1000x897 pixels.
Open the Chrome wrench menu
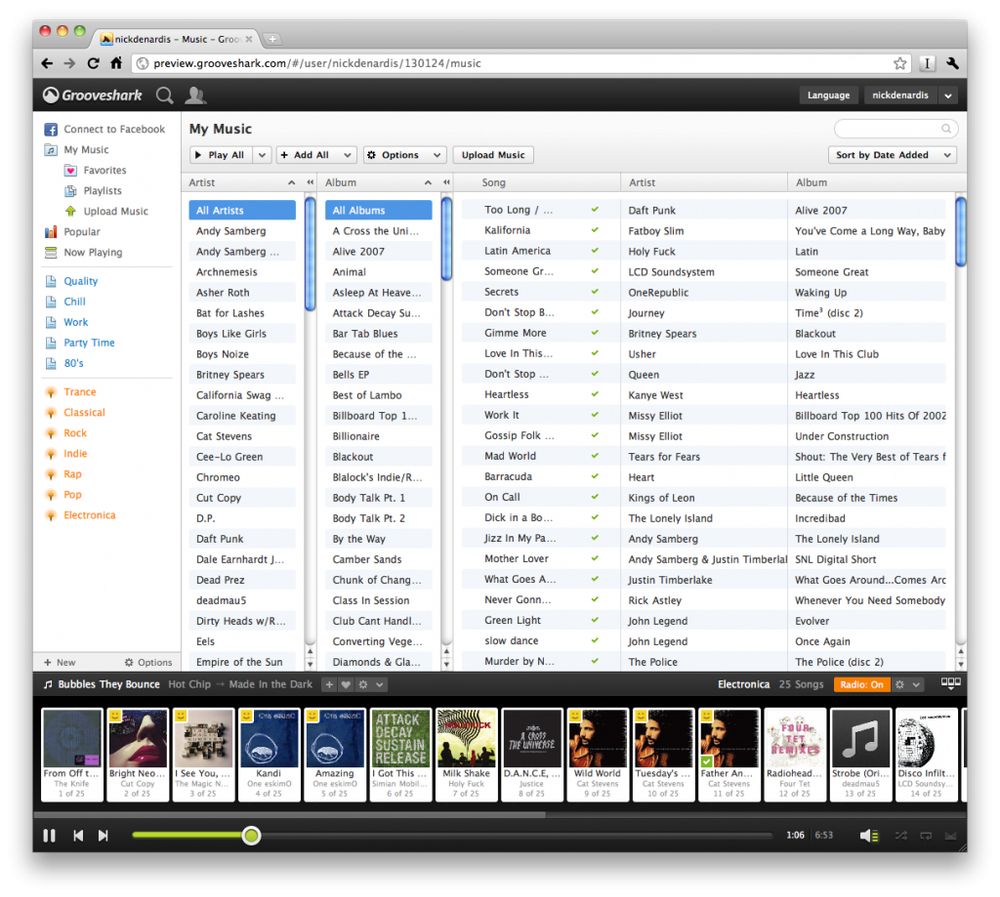952,63
